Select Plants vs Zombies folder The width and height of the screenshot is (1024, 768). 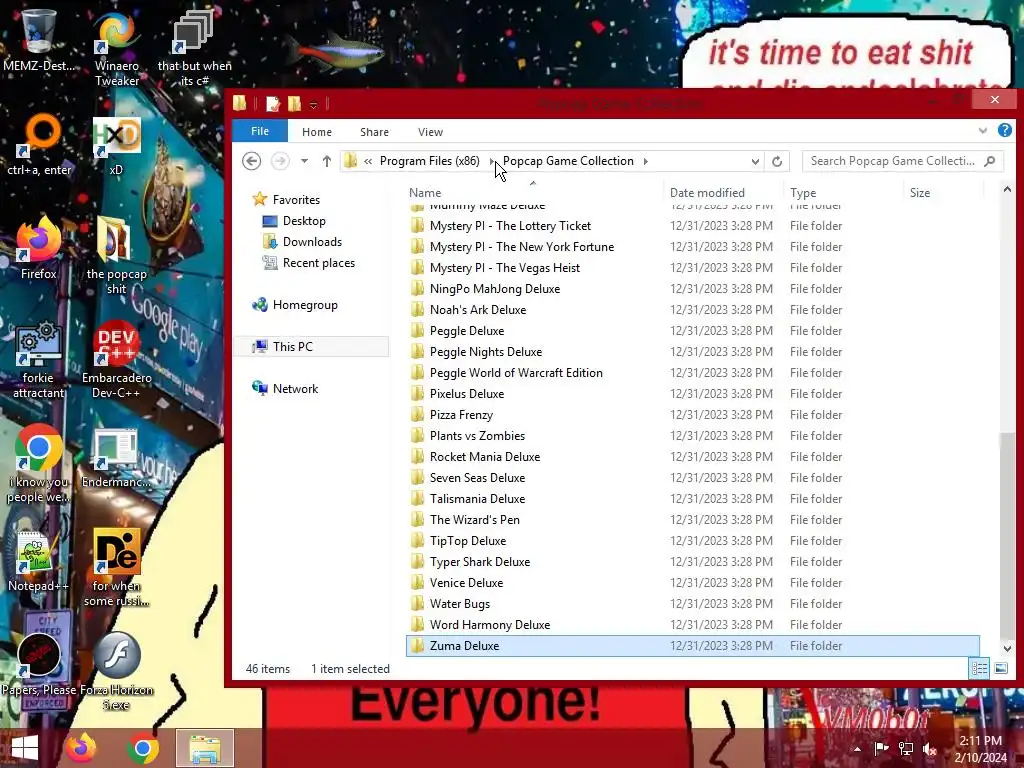coord(477,436)
